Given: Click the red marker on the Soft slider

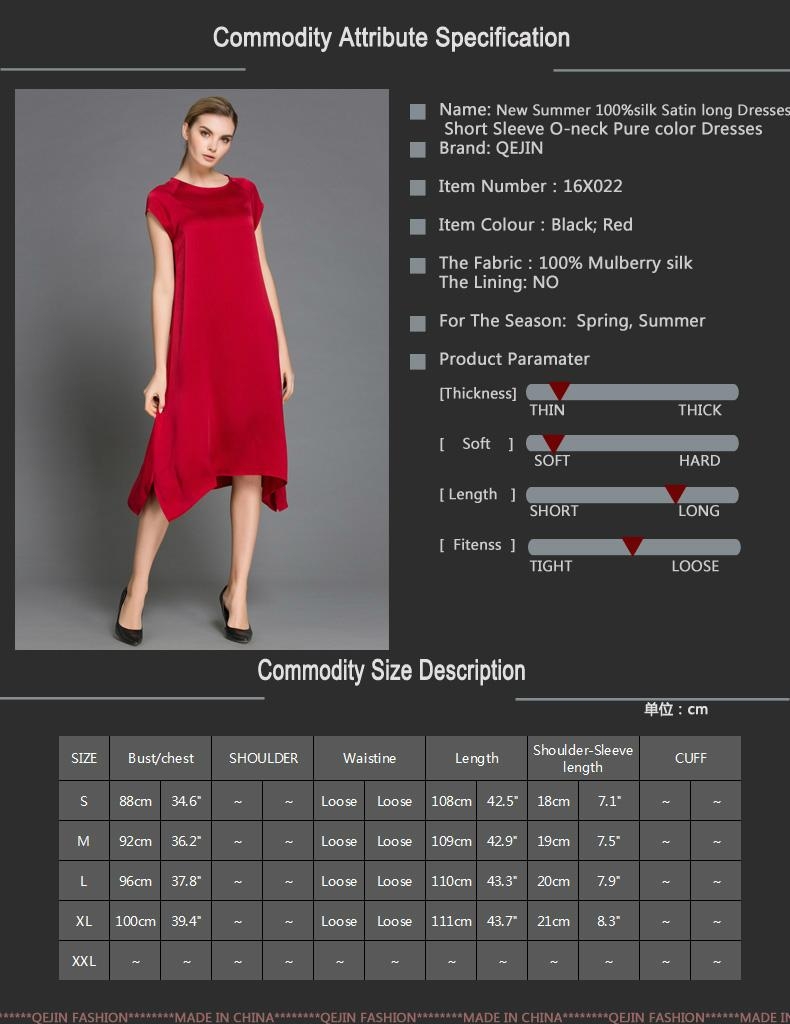Looking at the screenshot, I should coord(553,443).
